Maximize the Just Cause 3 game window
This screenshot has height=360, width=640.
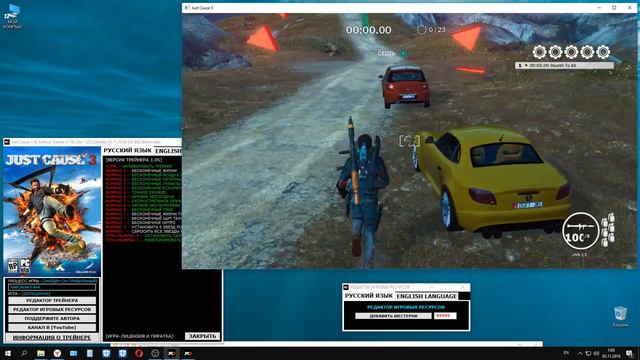click(x=614, y=8)
